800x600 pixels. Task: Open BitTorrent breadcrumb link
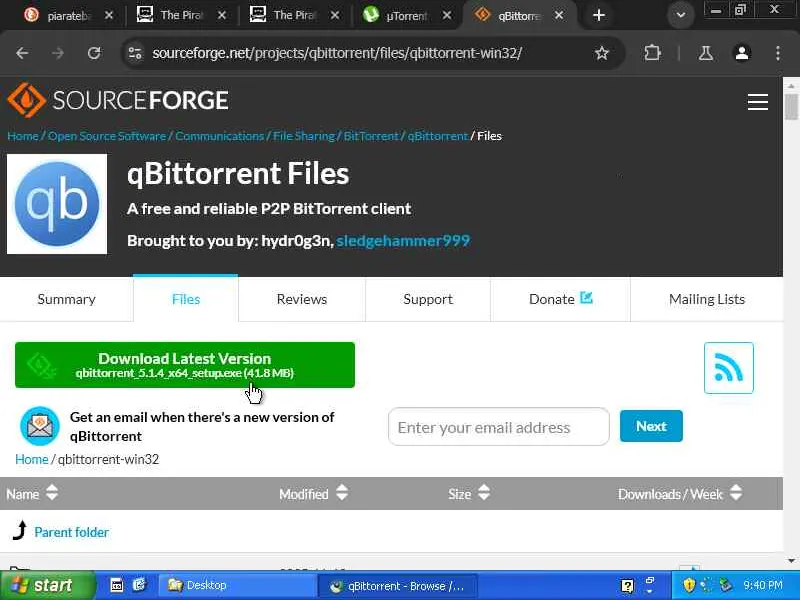371,136
